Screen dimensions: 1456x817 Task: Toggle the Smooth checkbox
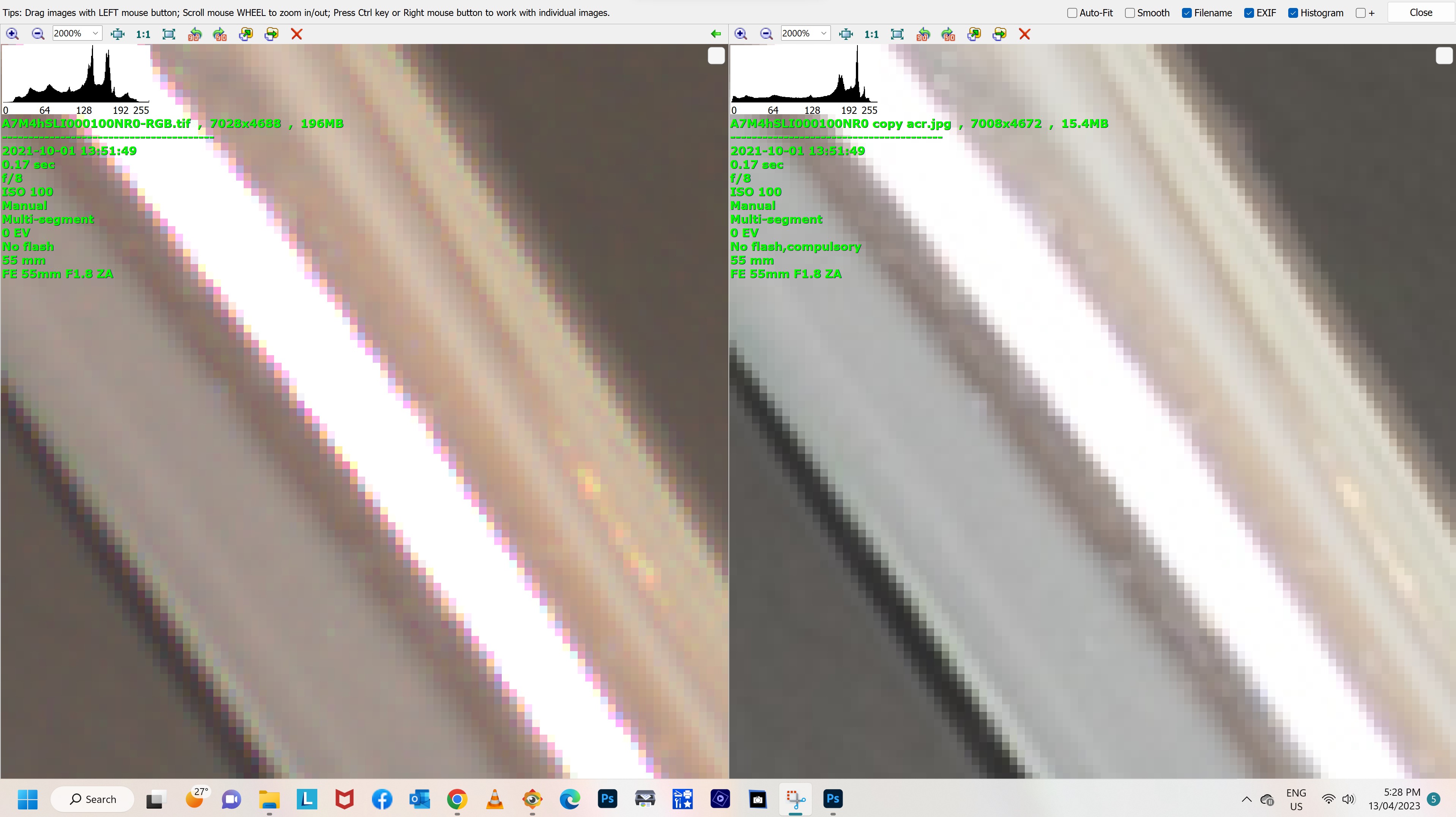tap(1129, 13)
